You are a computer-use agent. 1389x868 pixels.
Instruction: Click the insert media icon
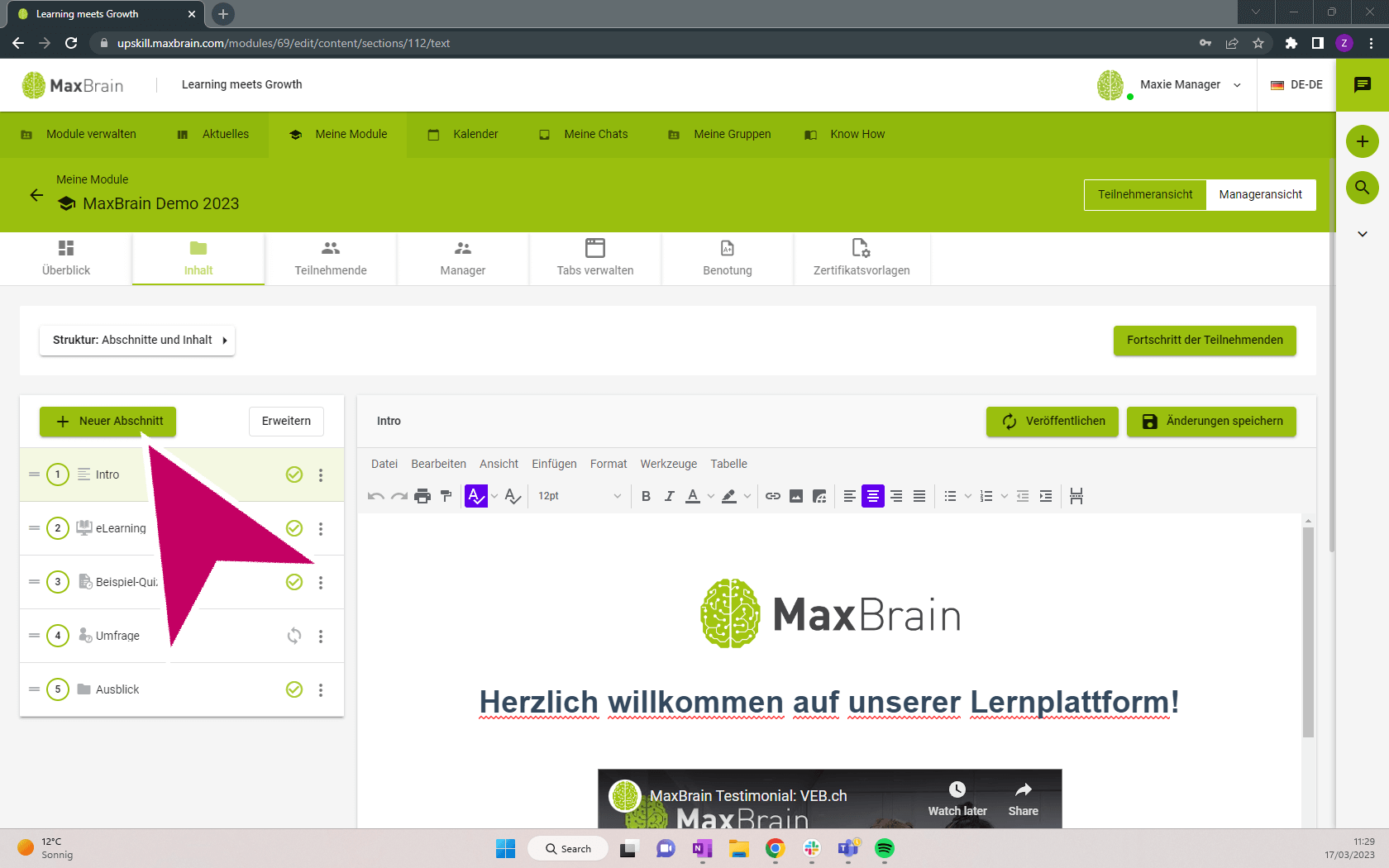click(819, 496)
